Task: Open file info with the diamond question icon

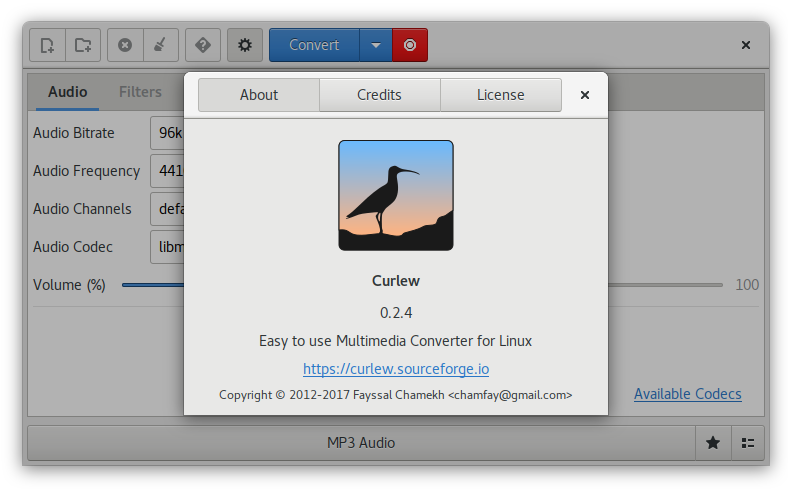Action: 203,45
